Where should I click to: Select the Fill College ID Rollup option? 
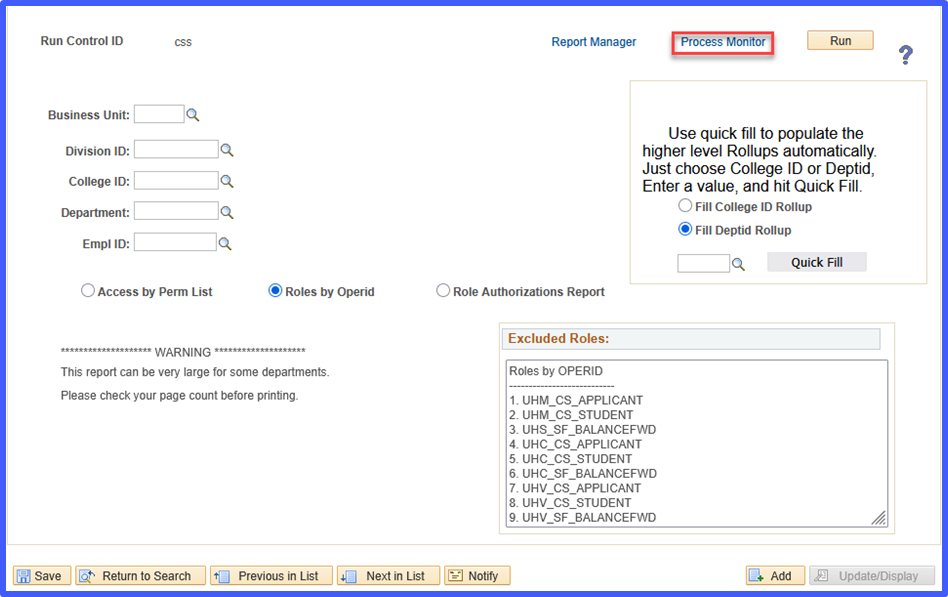685,206
